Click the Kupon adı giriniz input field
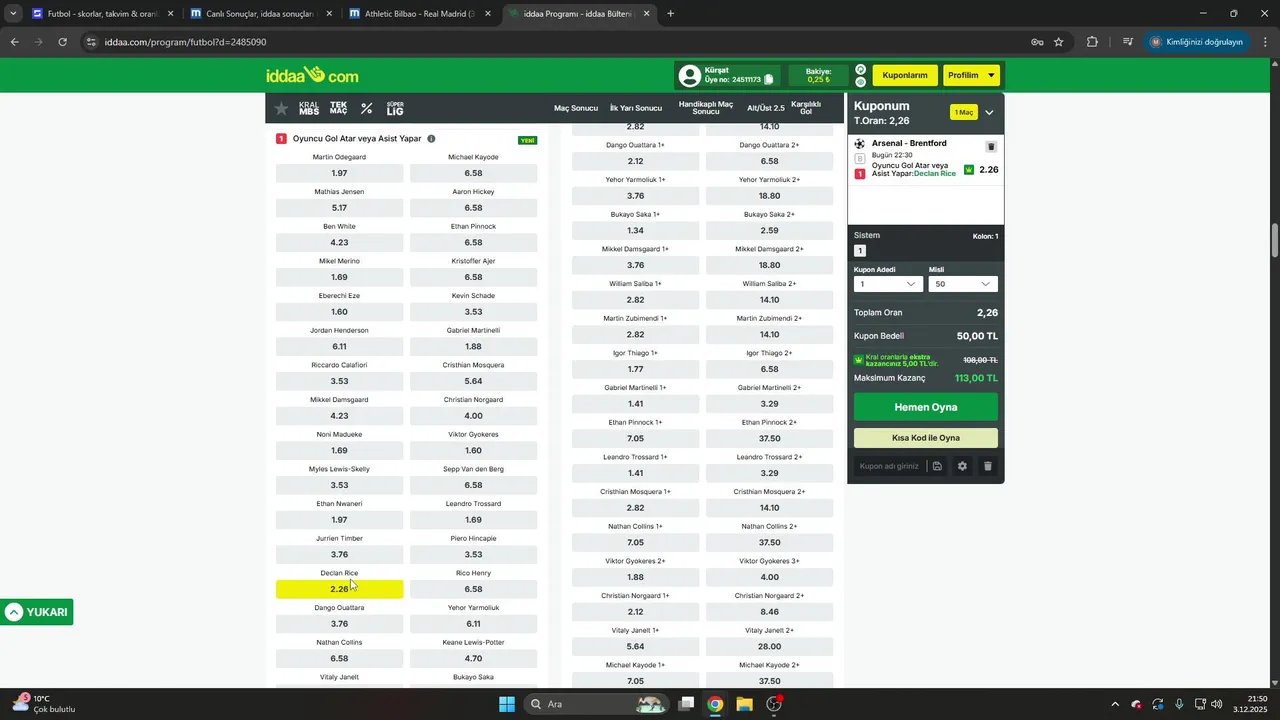 tap(889, 466)
